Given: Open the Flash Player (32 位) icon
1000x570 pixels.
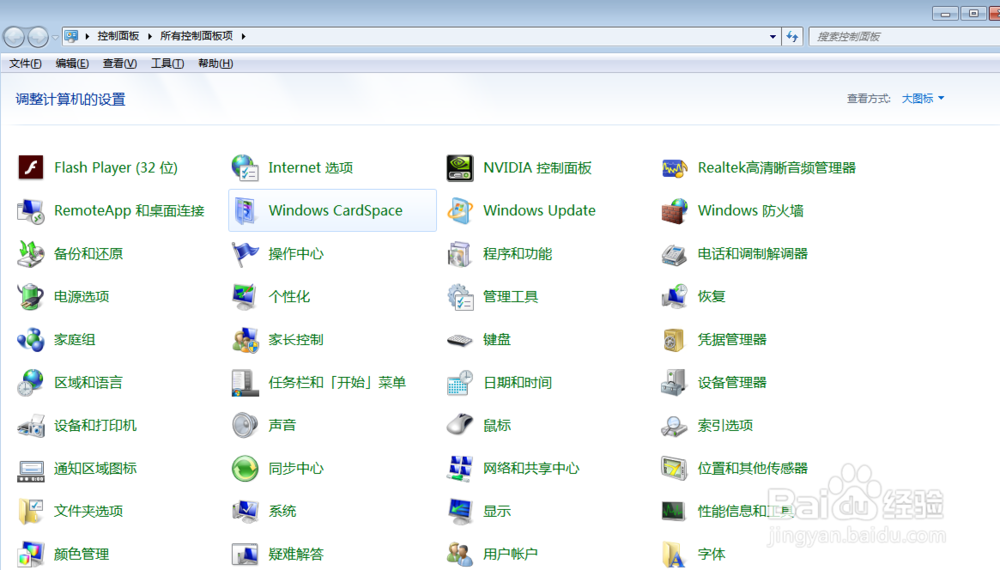Looking at the screenshot, I should [x=31, y=168].
